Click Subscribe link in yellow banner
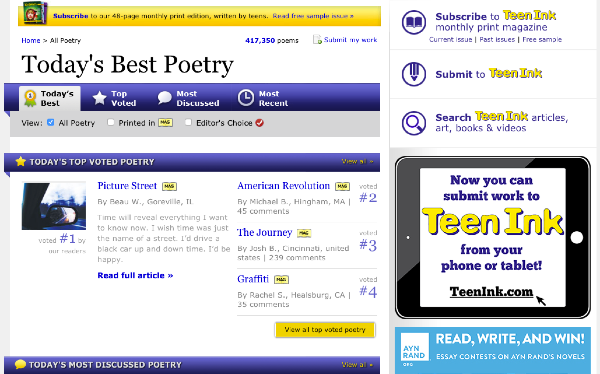This screenshot has height=374, width=600. click(x=71, y=16)
